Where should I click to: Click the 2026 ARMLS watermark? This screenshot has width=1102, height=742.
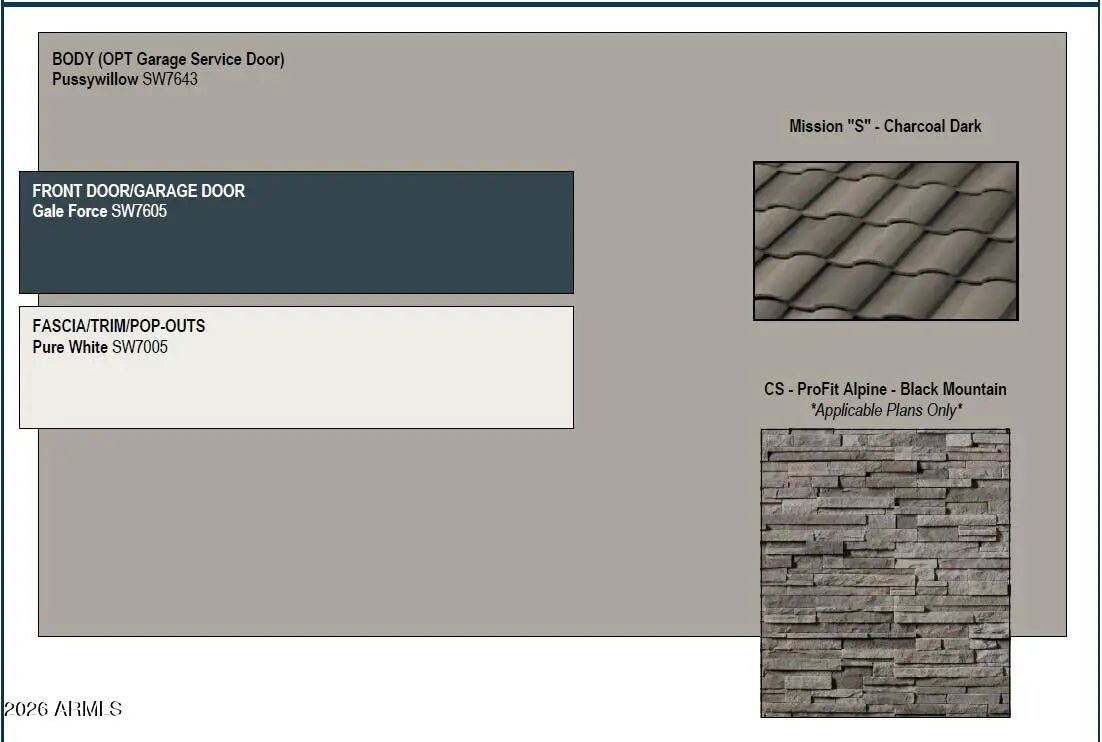[62, 709]
